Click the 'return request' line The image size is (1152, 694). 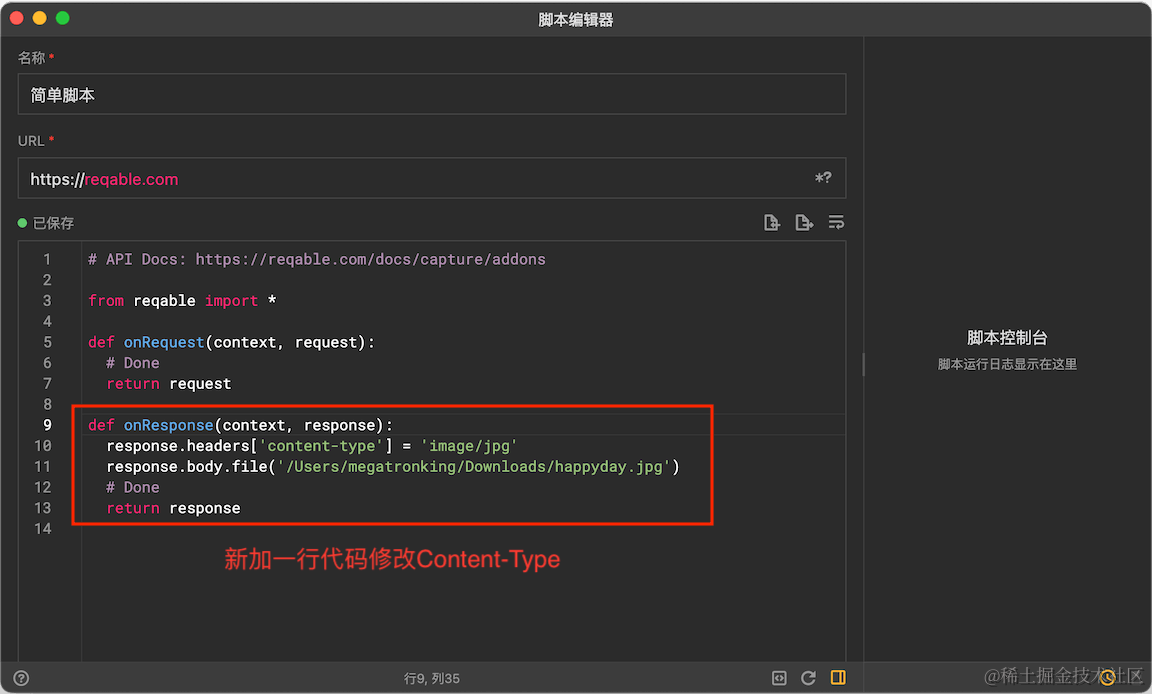point(169,383)
